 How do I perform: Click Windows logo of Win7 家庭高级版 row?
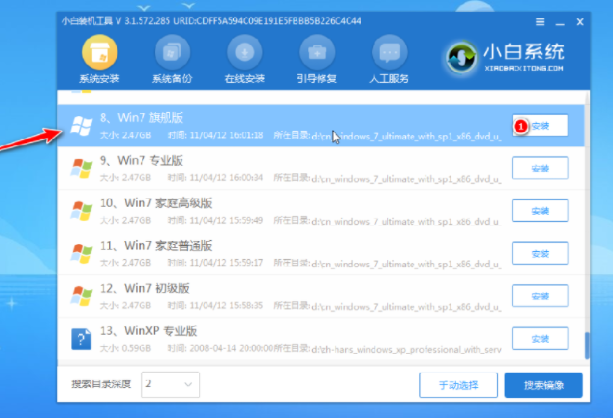pyautogui.click(x=81, y=211)
